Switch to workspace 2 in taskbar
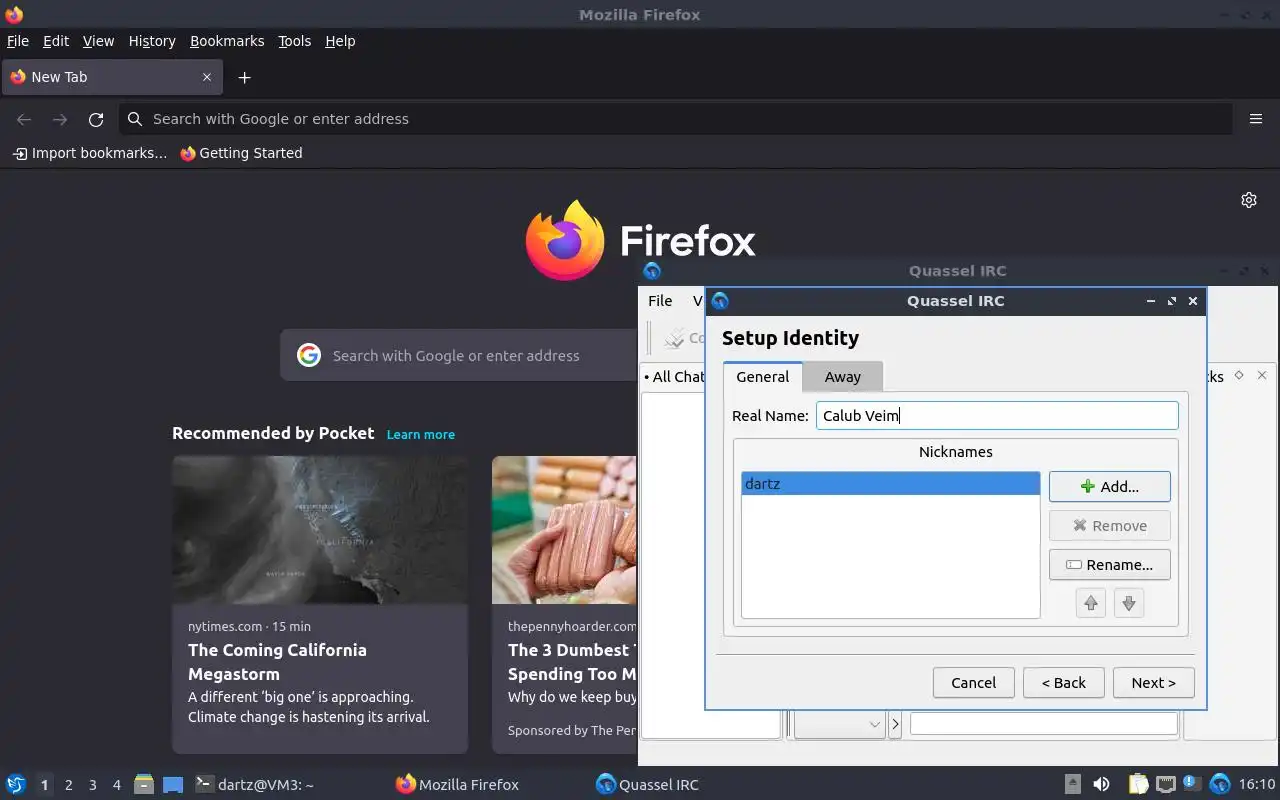Image resolution: width=1280 pixels, height=800 pixels. click(x=69, y=785)
